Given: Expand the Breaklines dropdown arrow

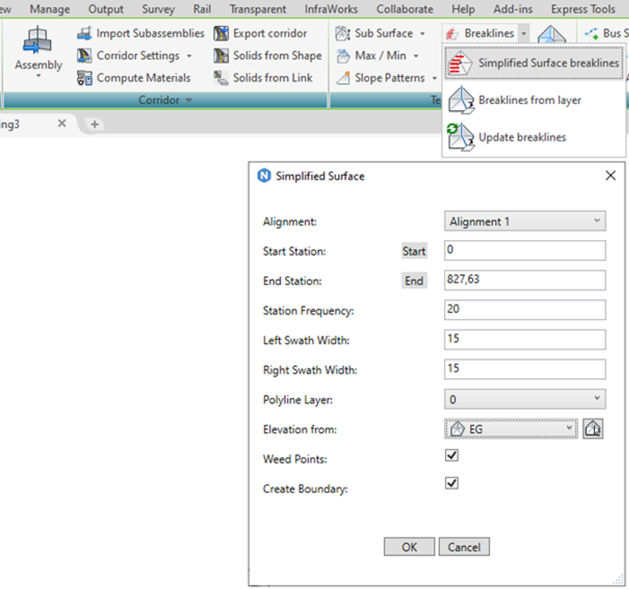Looking at the screenshot, I should 524,34.
